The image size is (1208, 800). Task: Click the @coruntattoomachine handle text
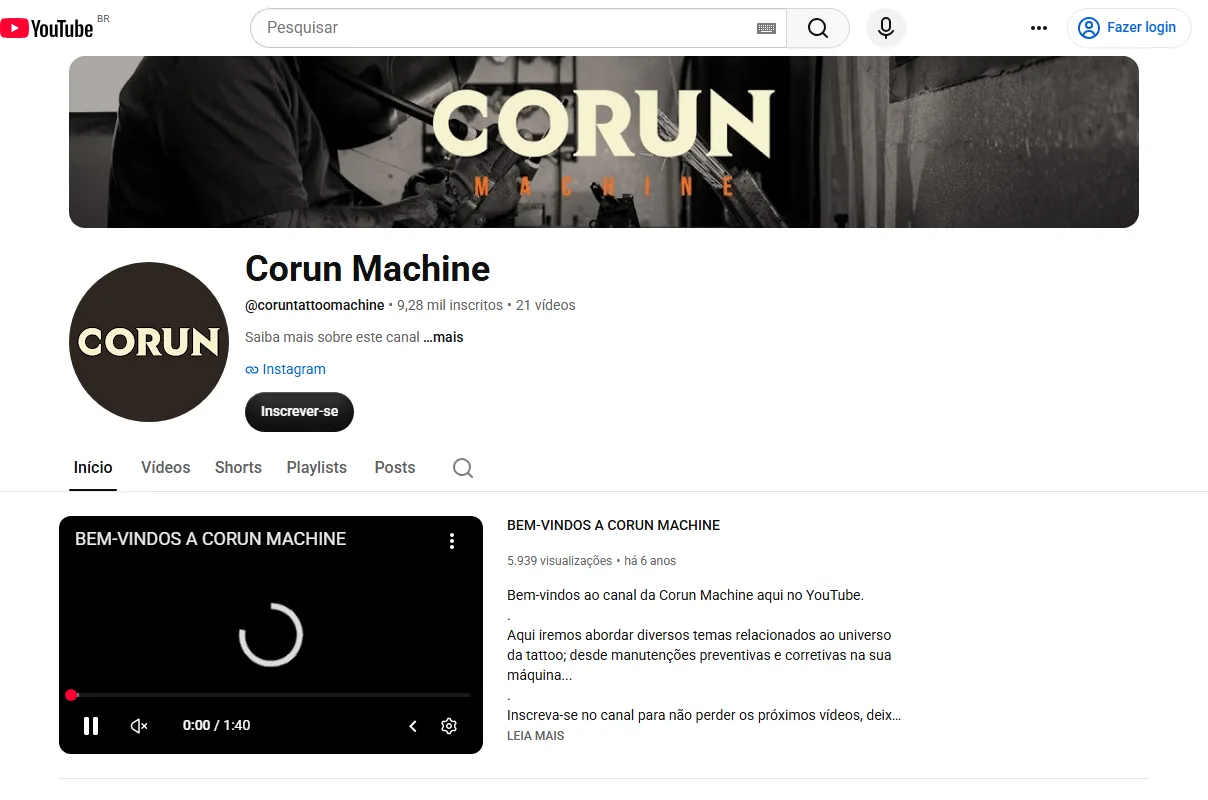tap(315, 305)
